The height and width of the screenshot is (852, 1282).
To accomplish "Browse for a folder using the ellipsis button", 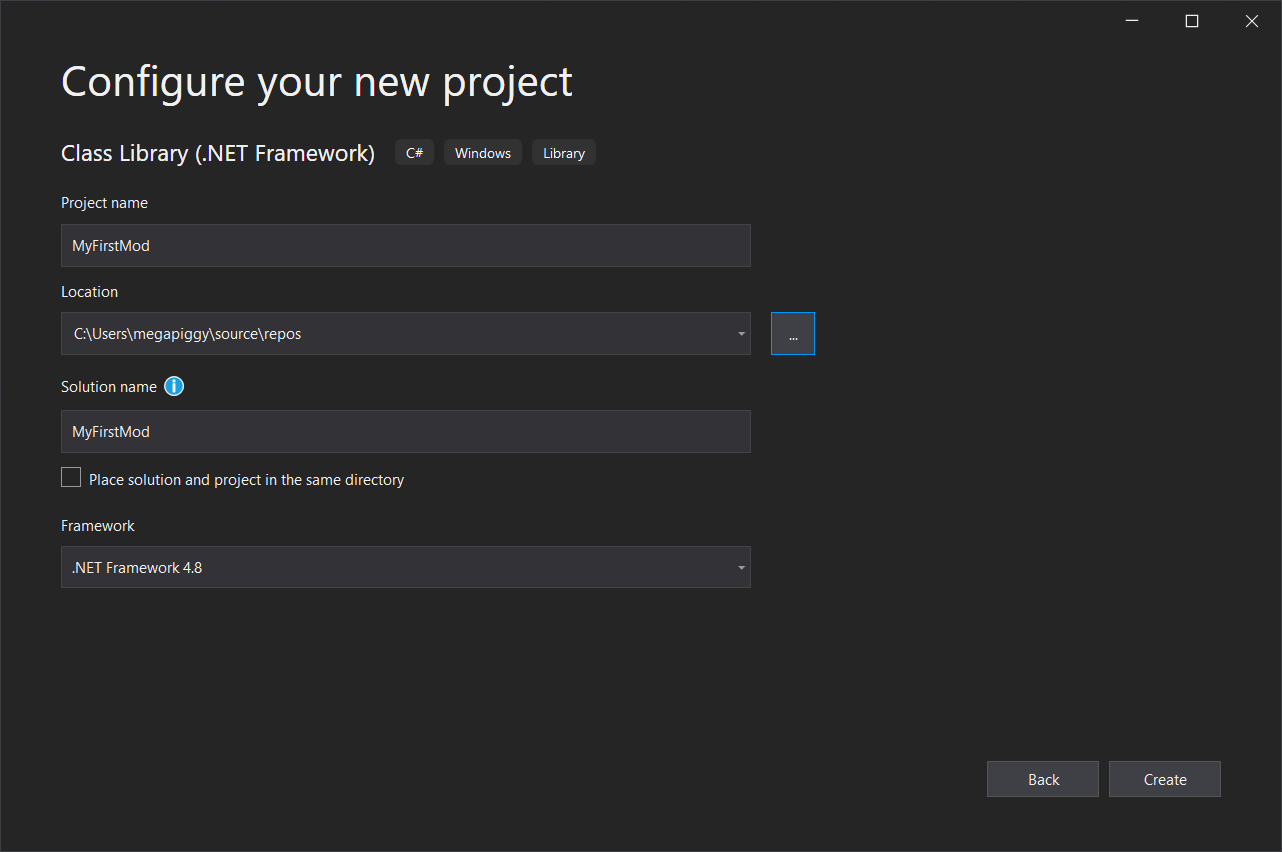I will 792,333.
